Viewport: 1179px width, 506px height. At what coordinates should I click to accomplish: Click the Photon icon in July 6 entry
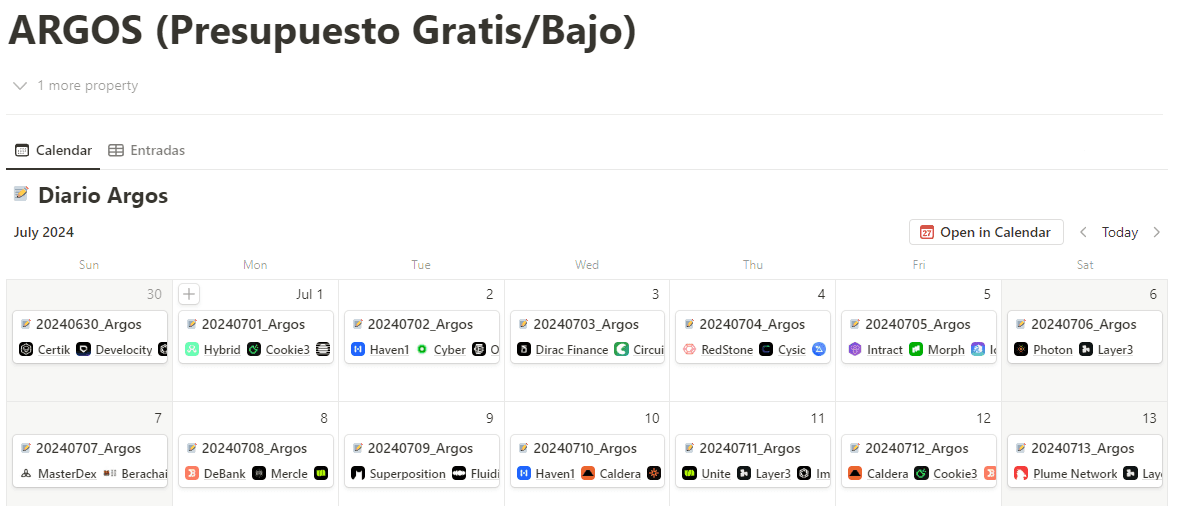[x=1021, y=350]
